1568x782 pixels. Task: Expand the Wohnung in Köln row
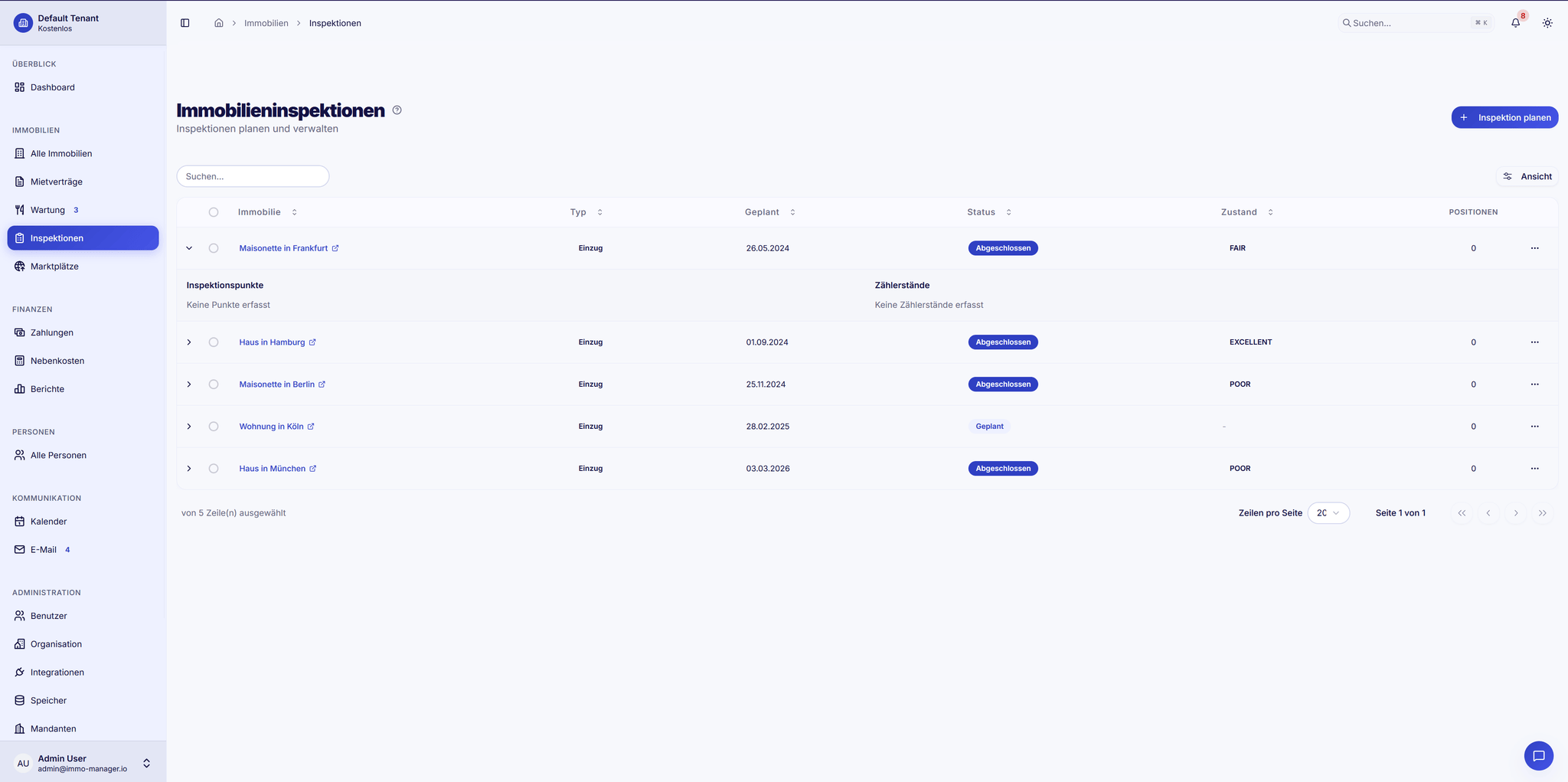189,427
